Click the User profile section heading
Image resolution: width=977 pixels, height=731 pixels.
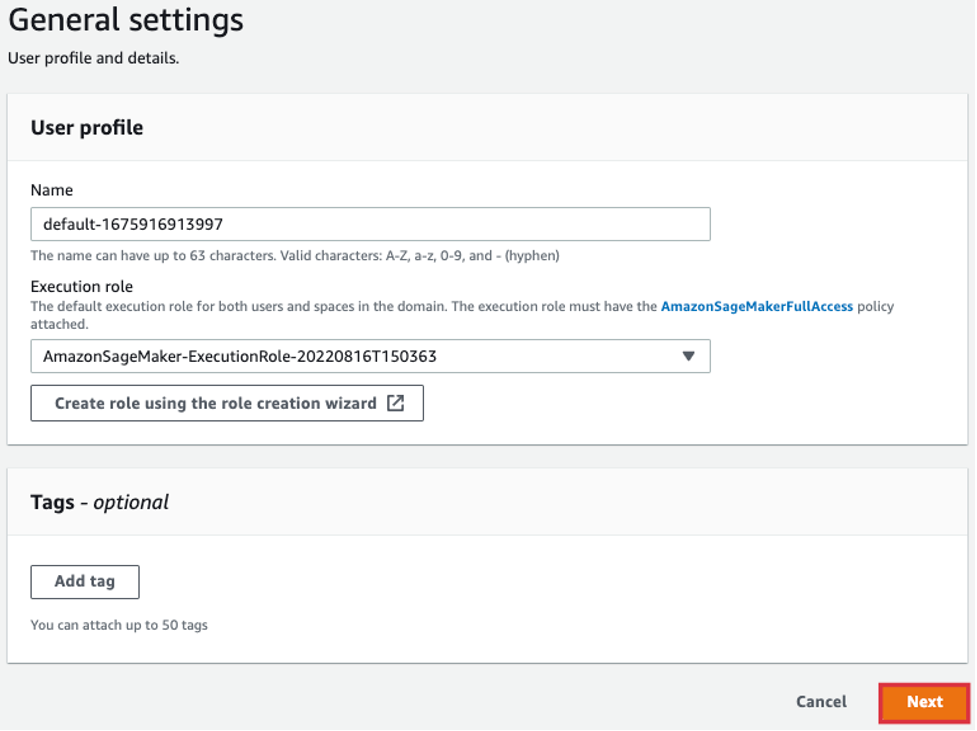pyautogui.click(x=87, y=128)
